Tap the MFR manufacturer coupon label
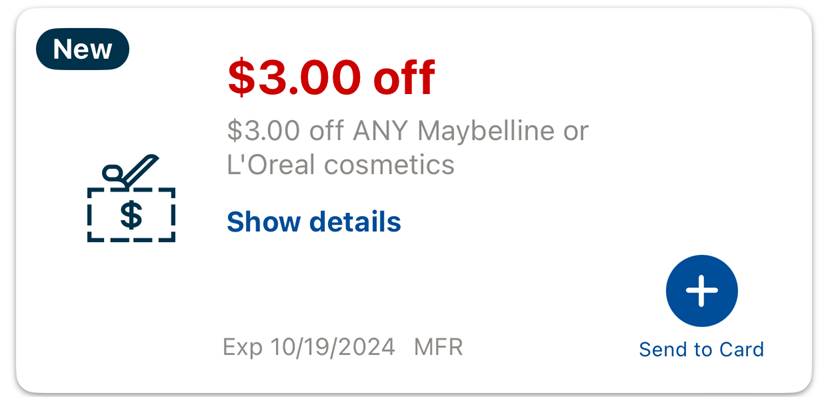Viewport: 828px width, 405px height. [438, 347]
